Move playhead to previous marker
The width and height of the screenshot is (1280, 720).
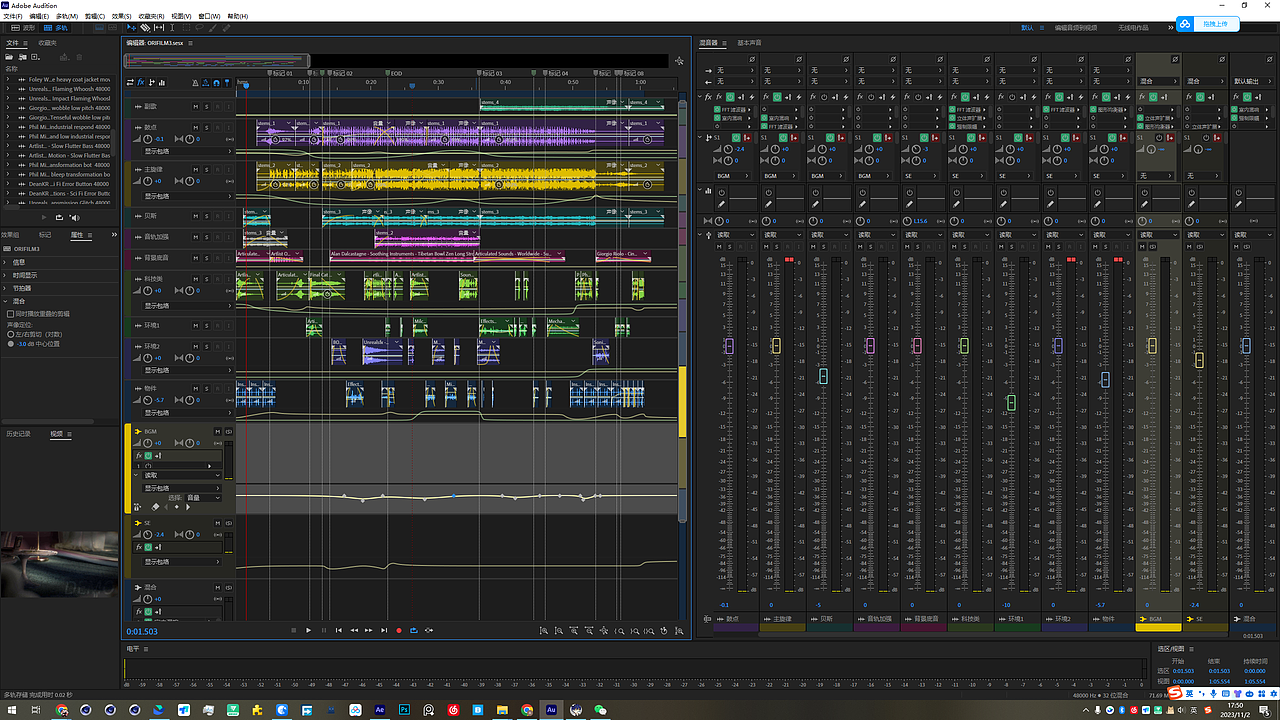point(338,630)
